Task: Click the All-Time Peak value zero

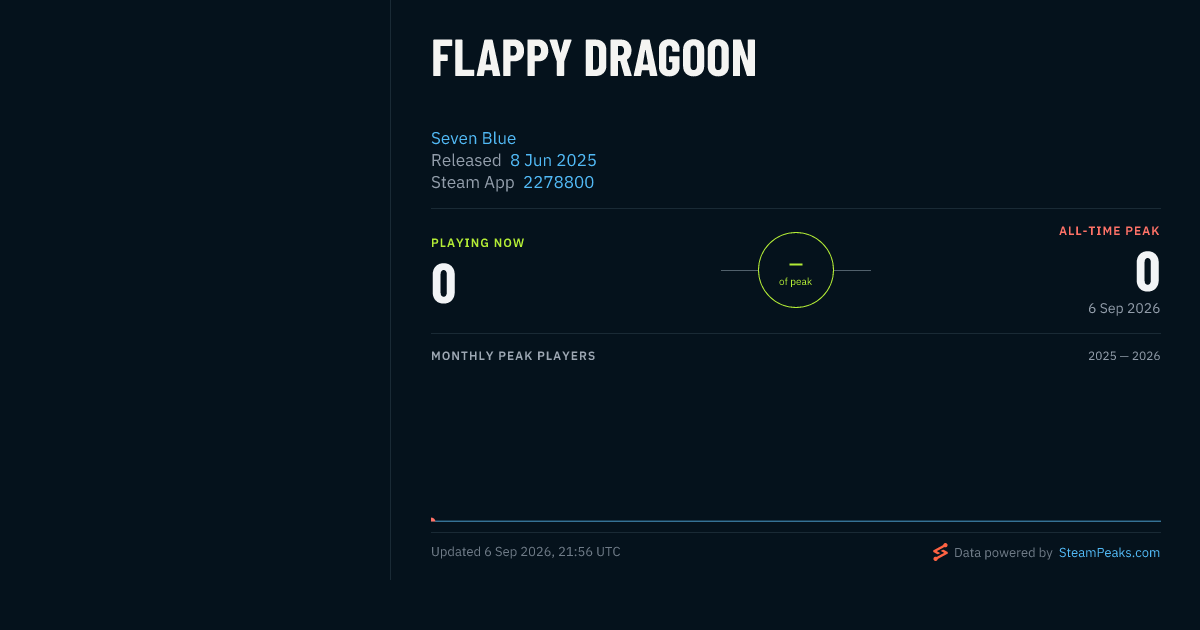Action: coord(1147,271)
